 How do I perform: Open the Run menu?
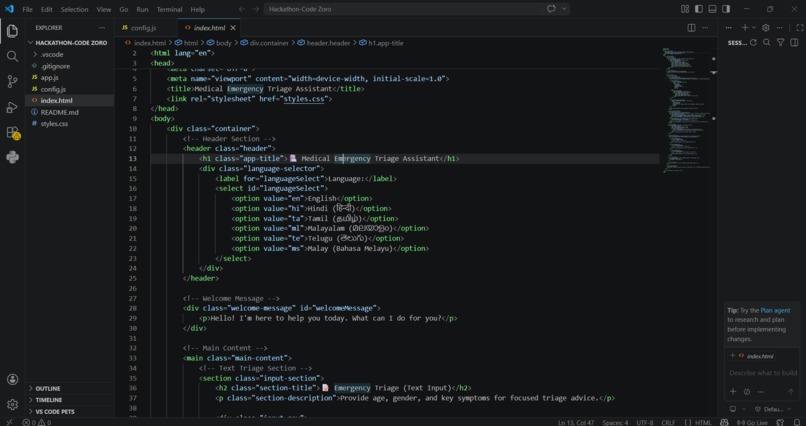coord(142,9)
